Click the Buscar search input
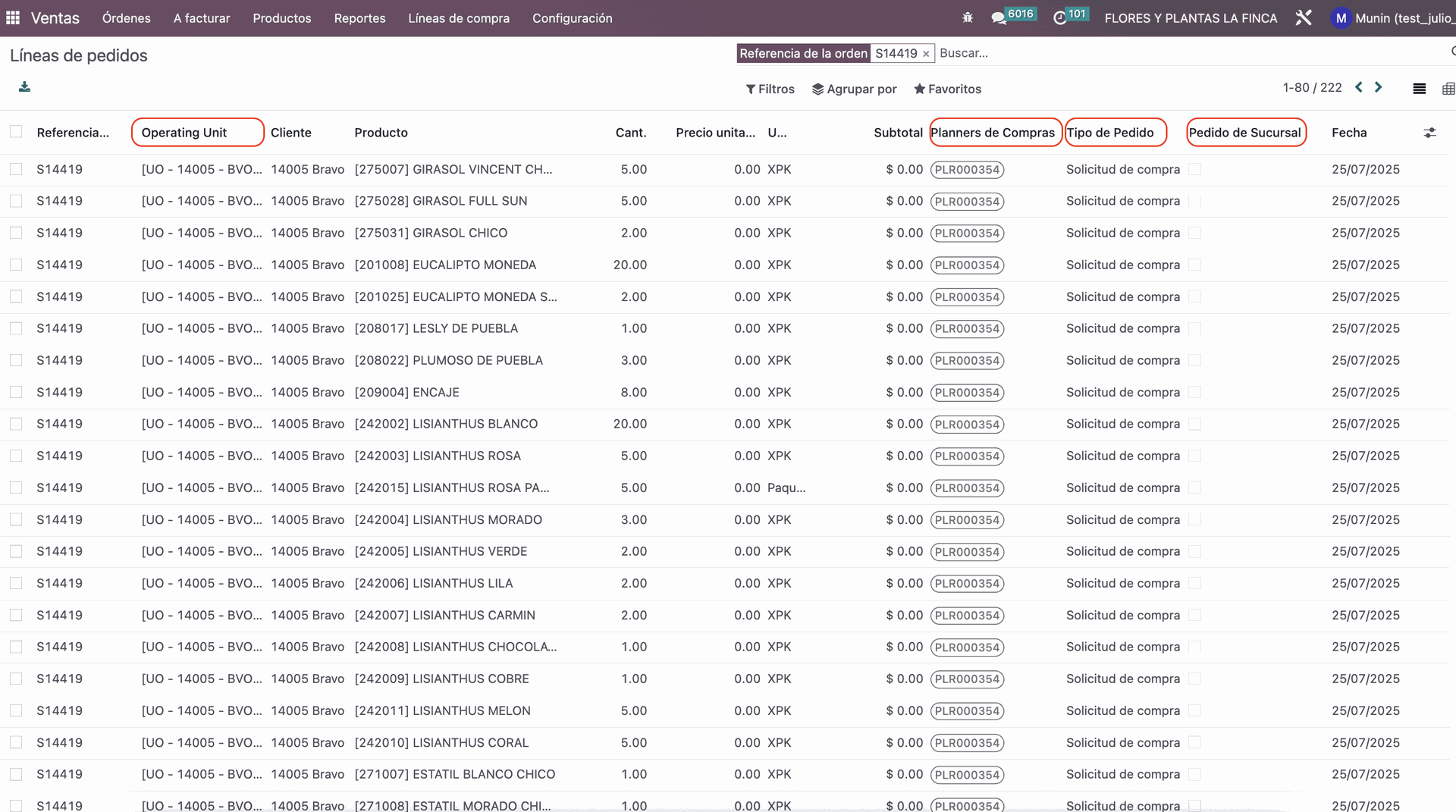 click(1191, 53)
